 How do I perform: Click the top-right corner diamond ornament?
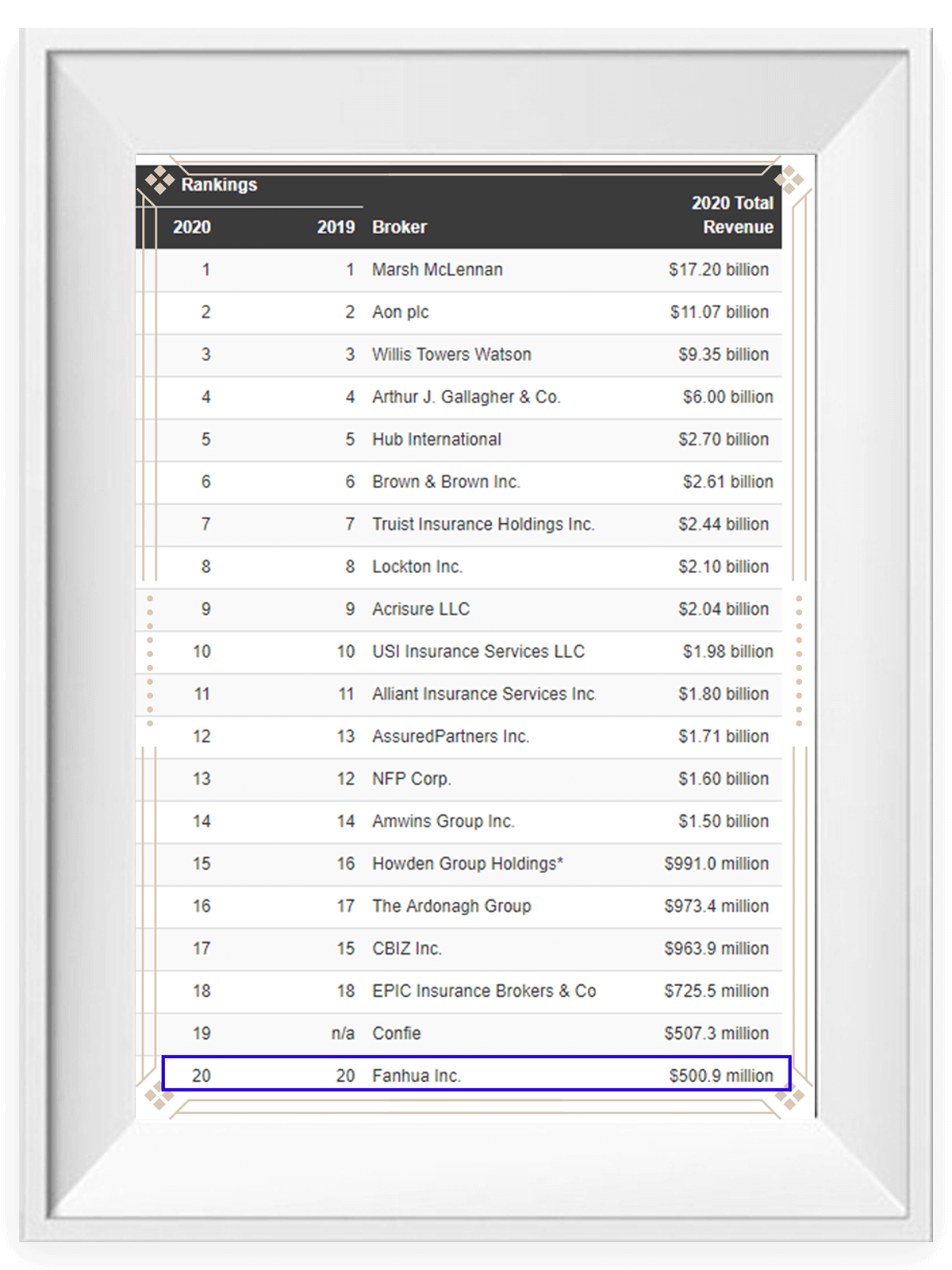click(x=789, y=181)
